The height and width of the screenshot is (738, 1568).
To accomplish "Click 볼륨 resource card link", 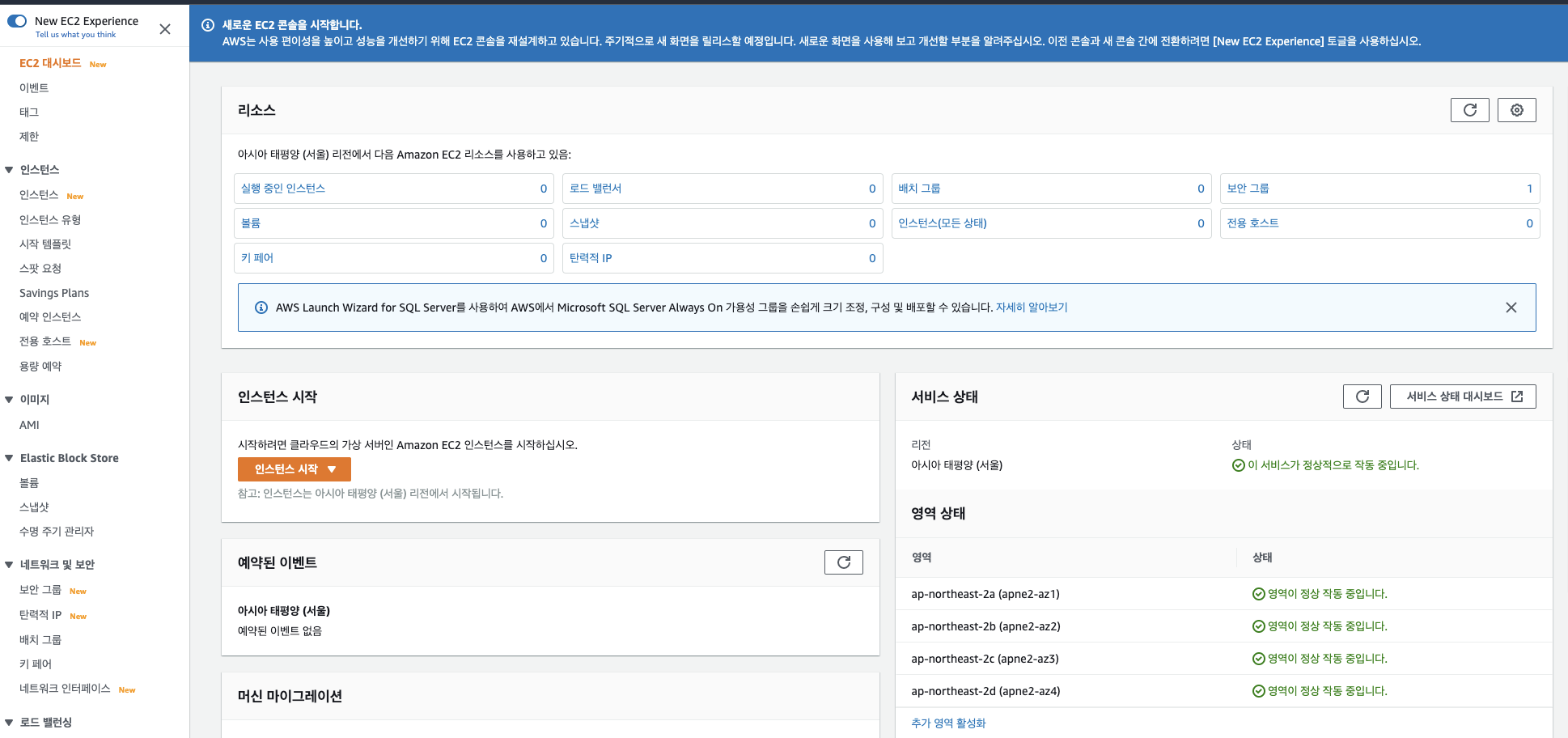I will (251, 223).
